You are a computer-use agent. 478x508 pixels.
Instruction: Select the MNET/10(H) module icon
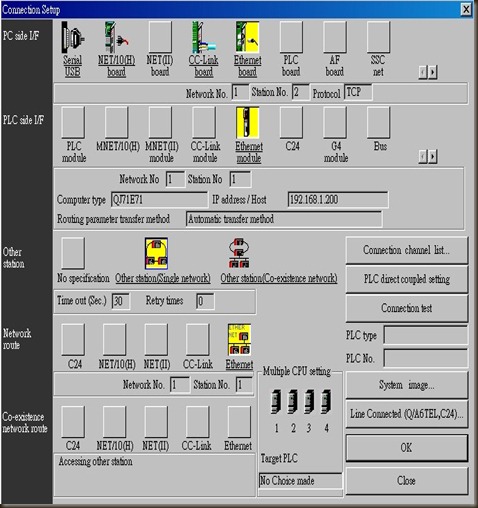point(116,123)
